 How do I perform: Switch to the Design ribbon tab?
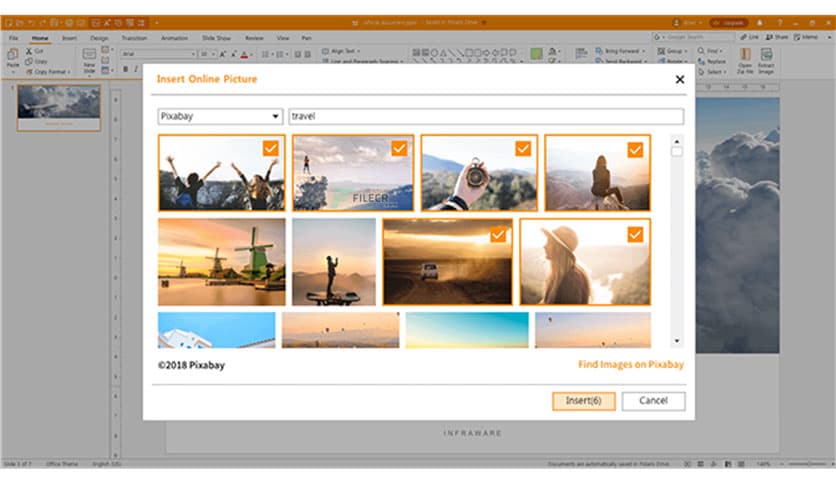(x=99, y=38)
